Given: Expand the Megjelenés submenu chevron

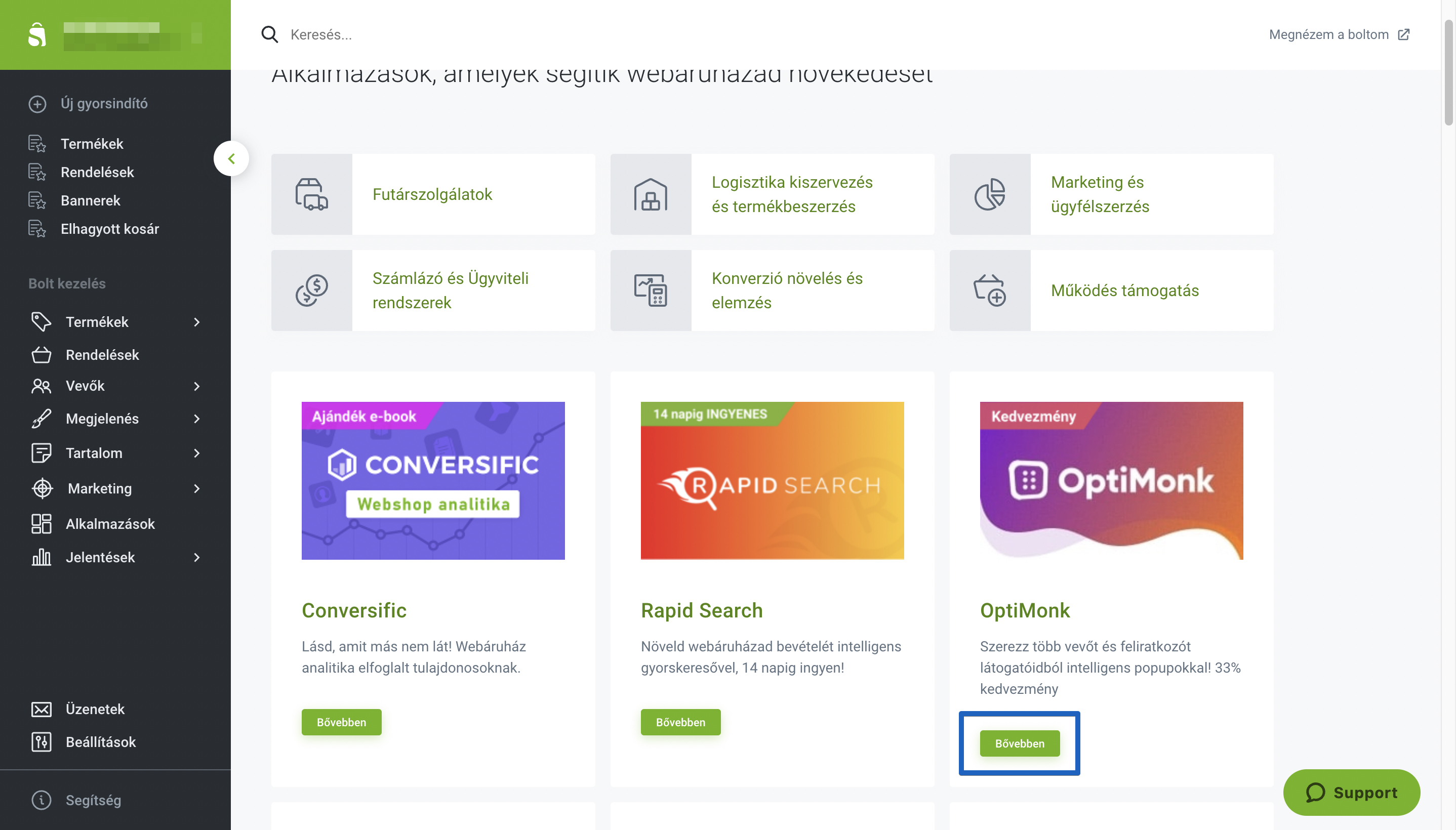Looking at the screenshot, I should 196,419.
